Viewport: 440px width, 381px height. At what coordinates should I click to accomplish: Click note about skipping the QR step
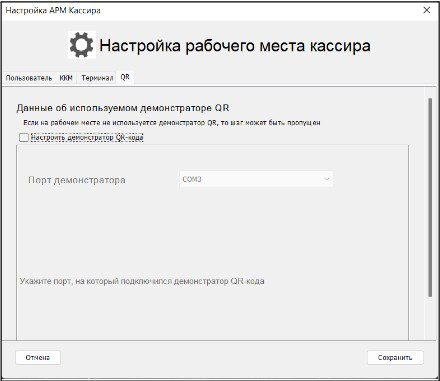[172, 123]
